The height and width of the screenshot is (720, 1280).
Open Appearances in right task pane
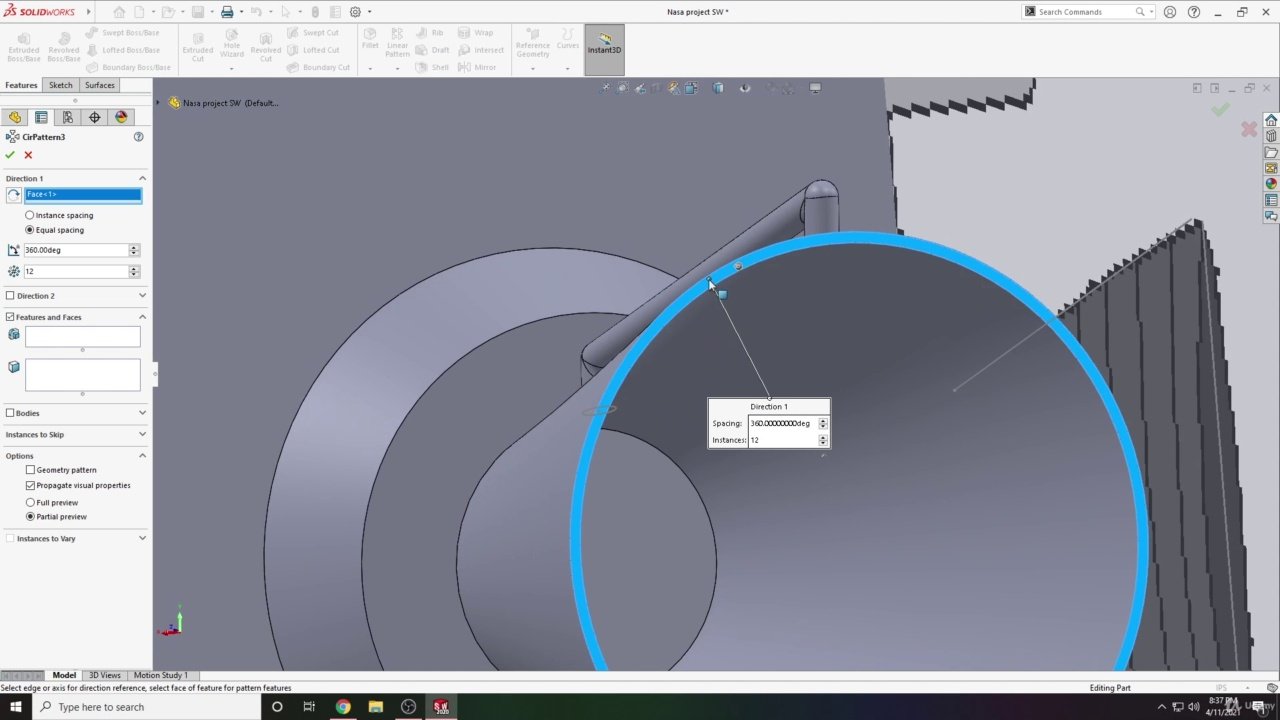pyautogui.click(x=1271, y=184)
